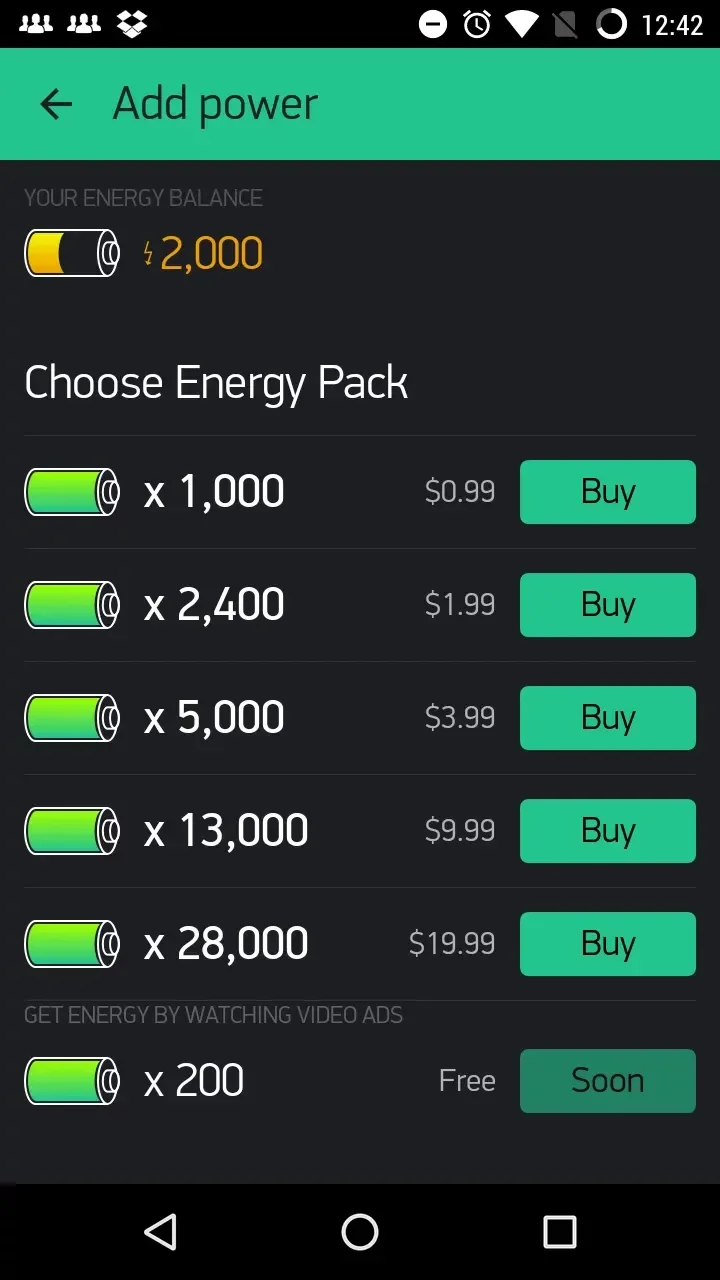Open the Dropbox notification icon in status bar
This screenshot has height=1280, width=720.
point(132,24)
